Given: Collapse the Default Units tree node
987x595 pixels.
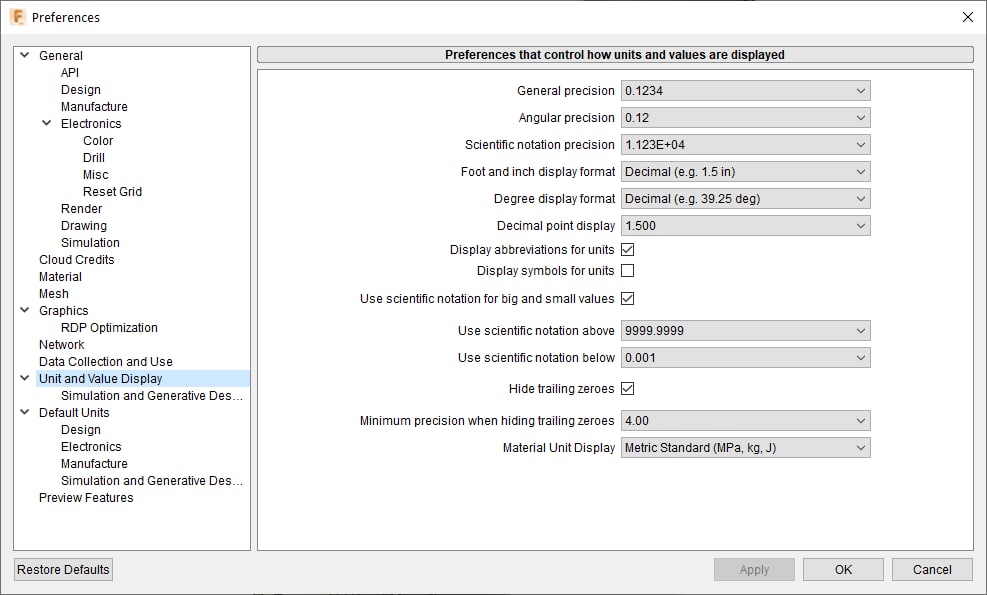Looking at the screenshot, I should click(25, 412).
